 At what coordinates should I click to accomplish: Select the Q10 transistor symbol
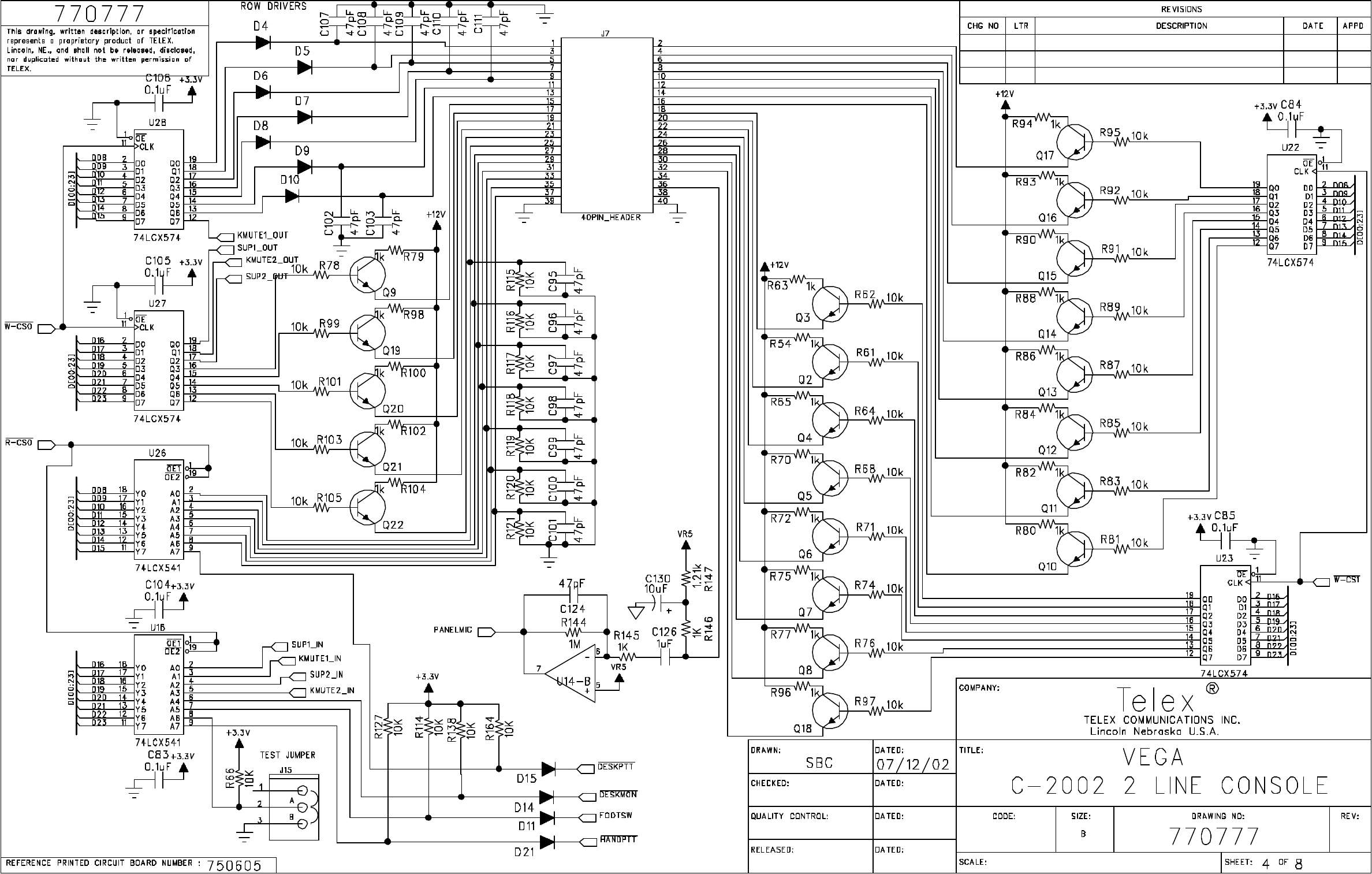(x=1075, y=549)
